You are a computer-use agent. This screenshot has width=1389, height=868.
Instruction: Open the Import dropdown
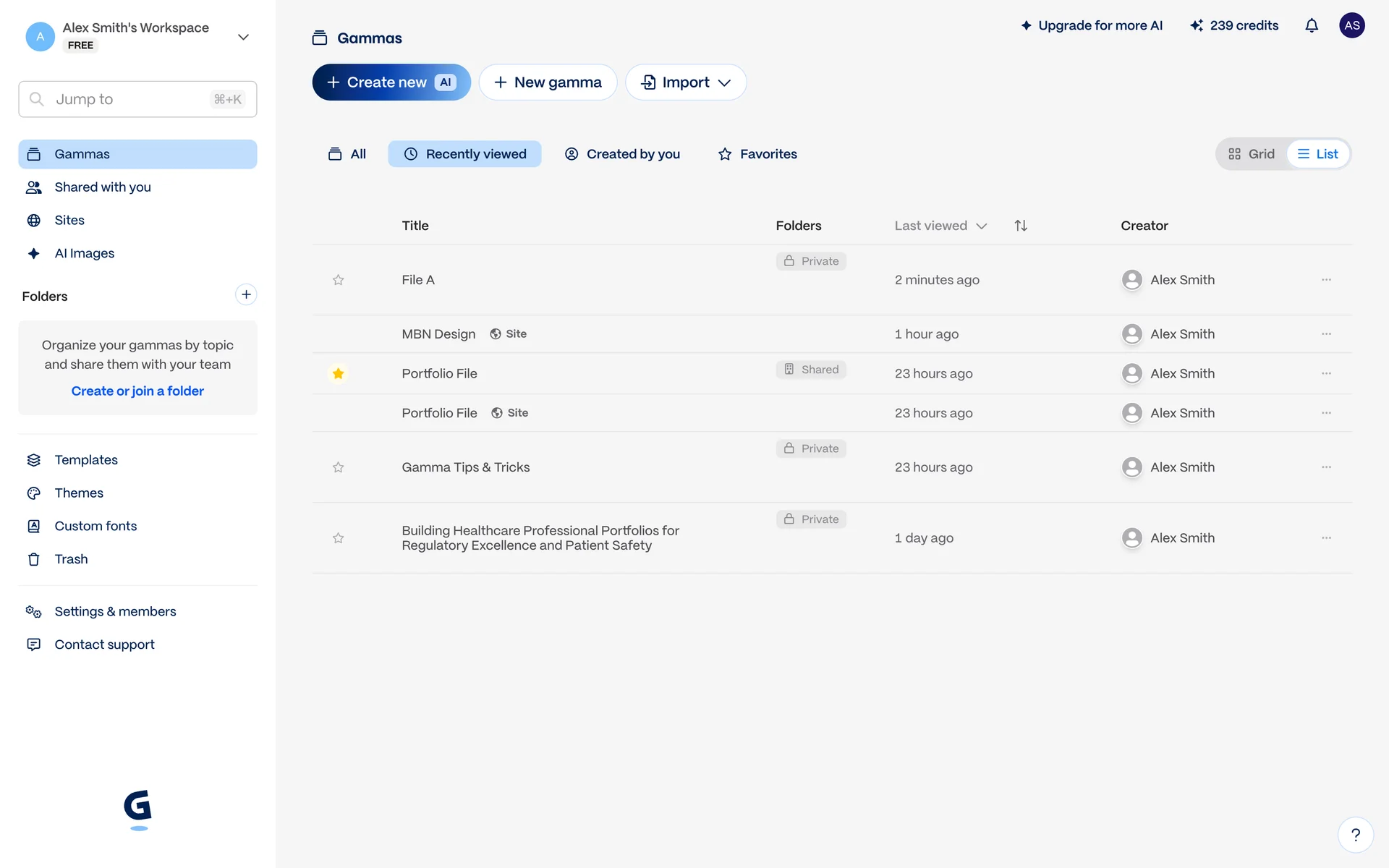point(685,82)
